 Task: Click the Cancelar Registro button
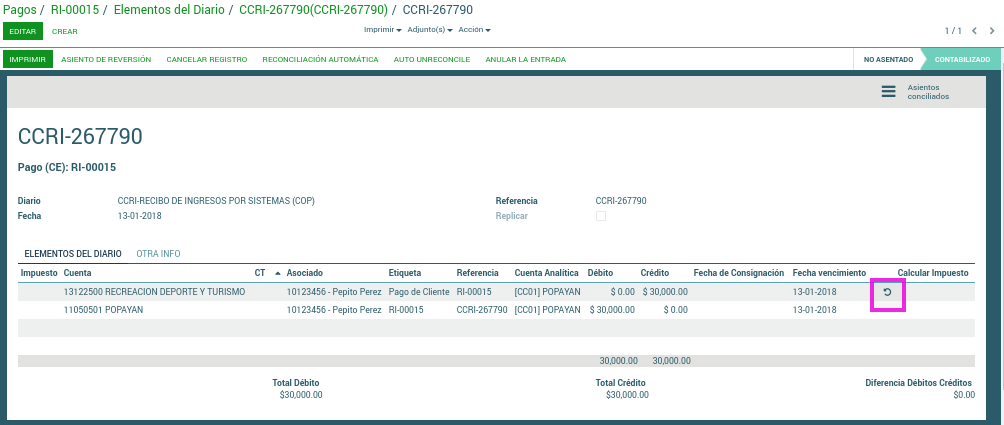tap(206, 60)
